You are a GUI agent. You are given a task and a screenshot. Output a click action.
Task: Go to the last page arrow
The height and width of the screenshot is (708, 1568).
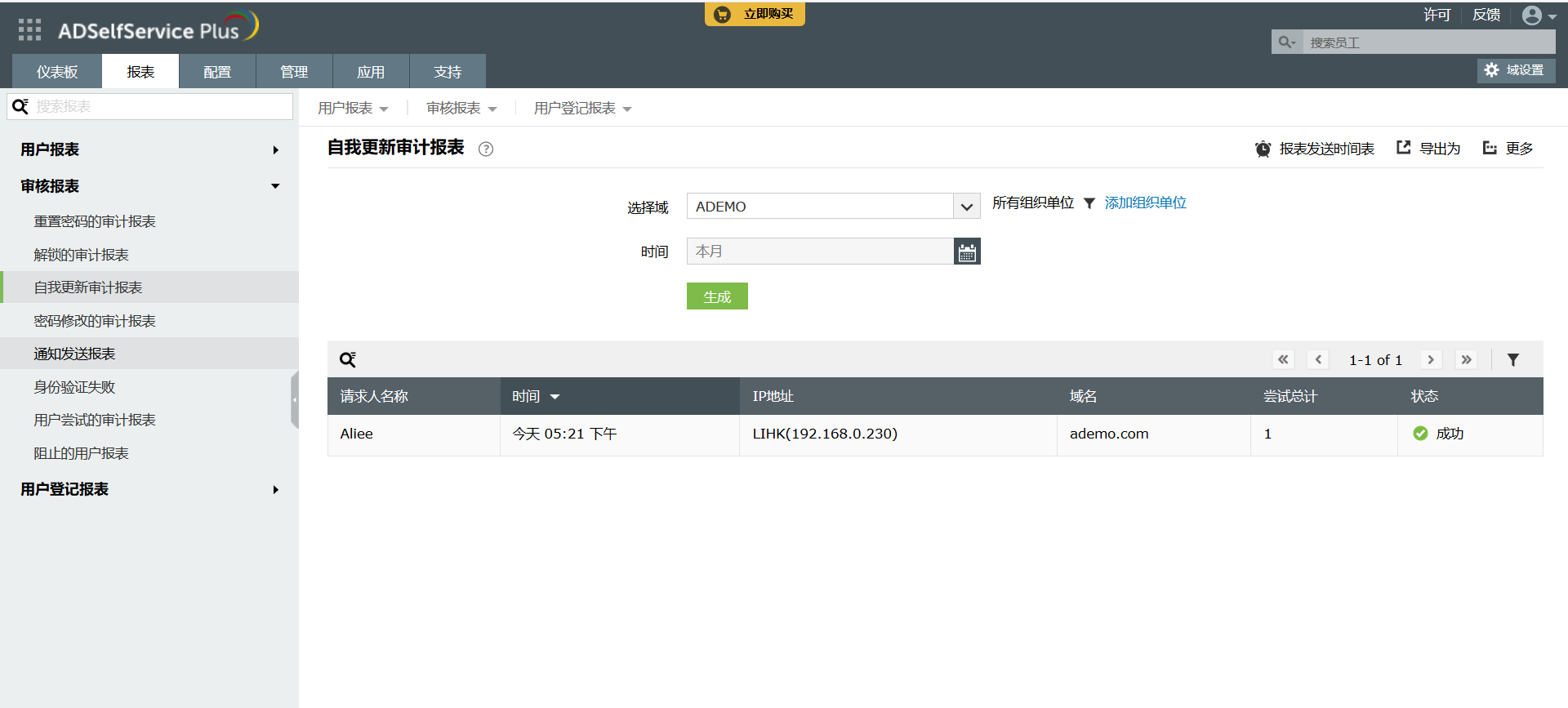point(1467,359)
